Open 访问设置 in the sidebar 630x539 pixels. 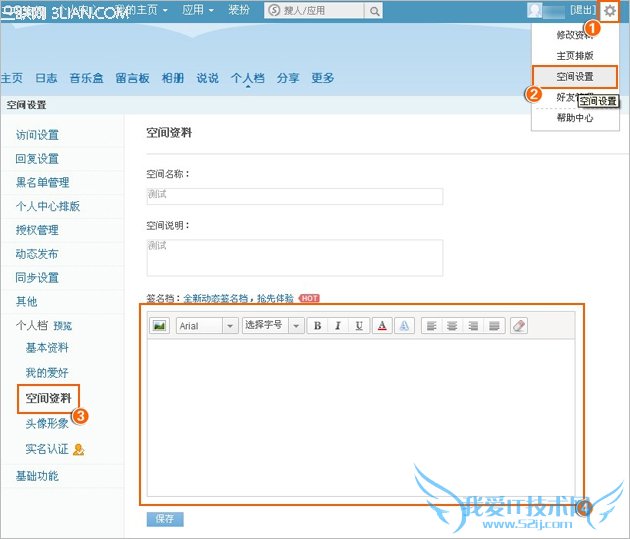(x=37, y=135)
